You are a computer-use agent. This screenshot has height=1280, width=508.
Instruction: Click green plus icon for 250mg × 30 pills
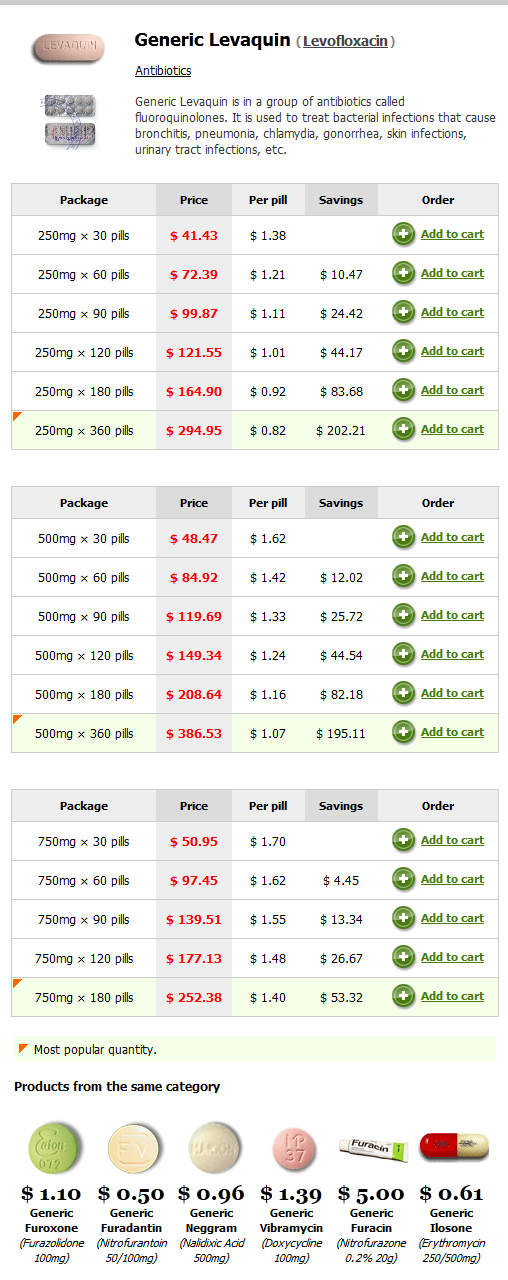point(404,235)
